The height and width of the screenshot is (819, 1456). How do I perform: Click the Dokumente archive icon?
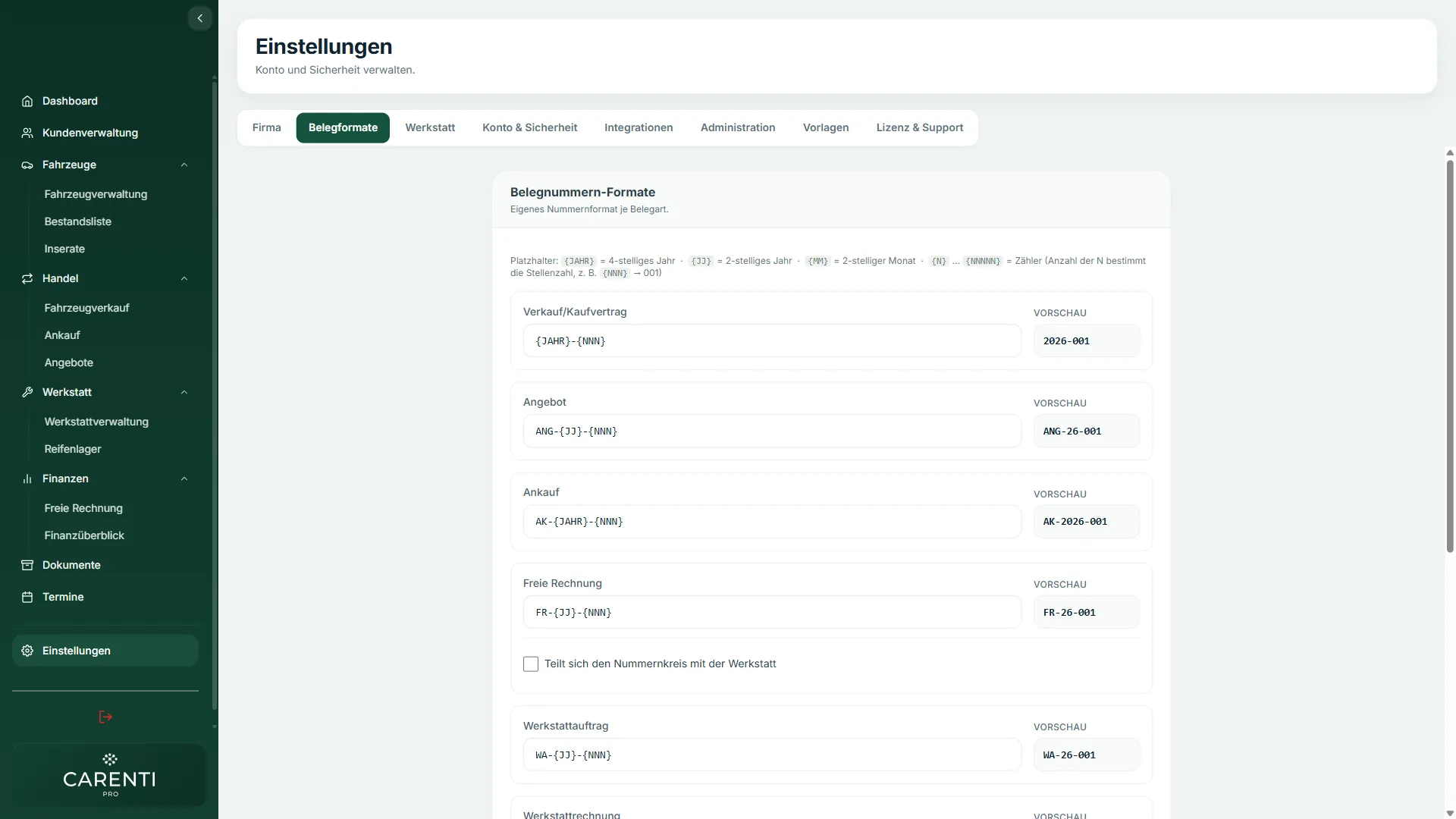[x=27, y=565]
